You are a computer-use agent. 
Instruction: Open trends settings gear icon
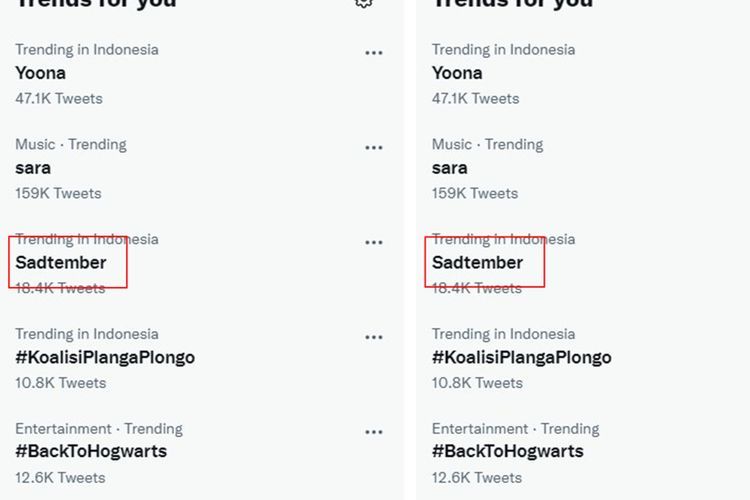(364, 3)
